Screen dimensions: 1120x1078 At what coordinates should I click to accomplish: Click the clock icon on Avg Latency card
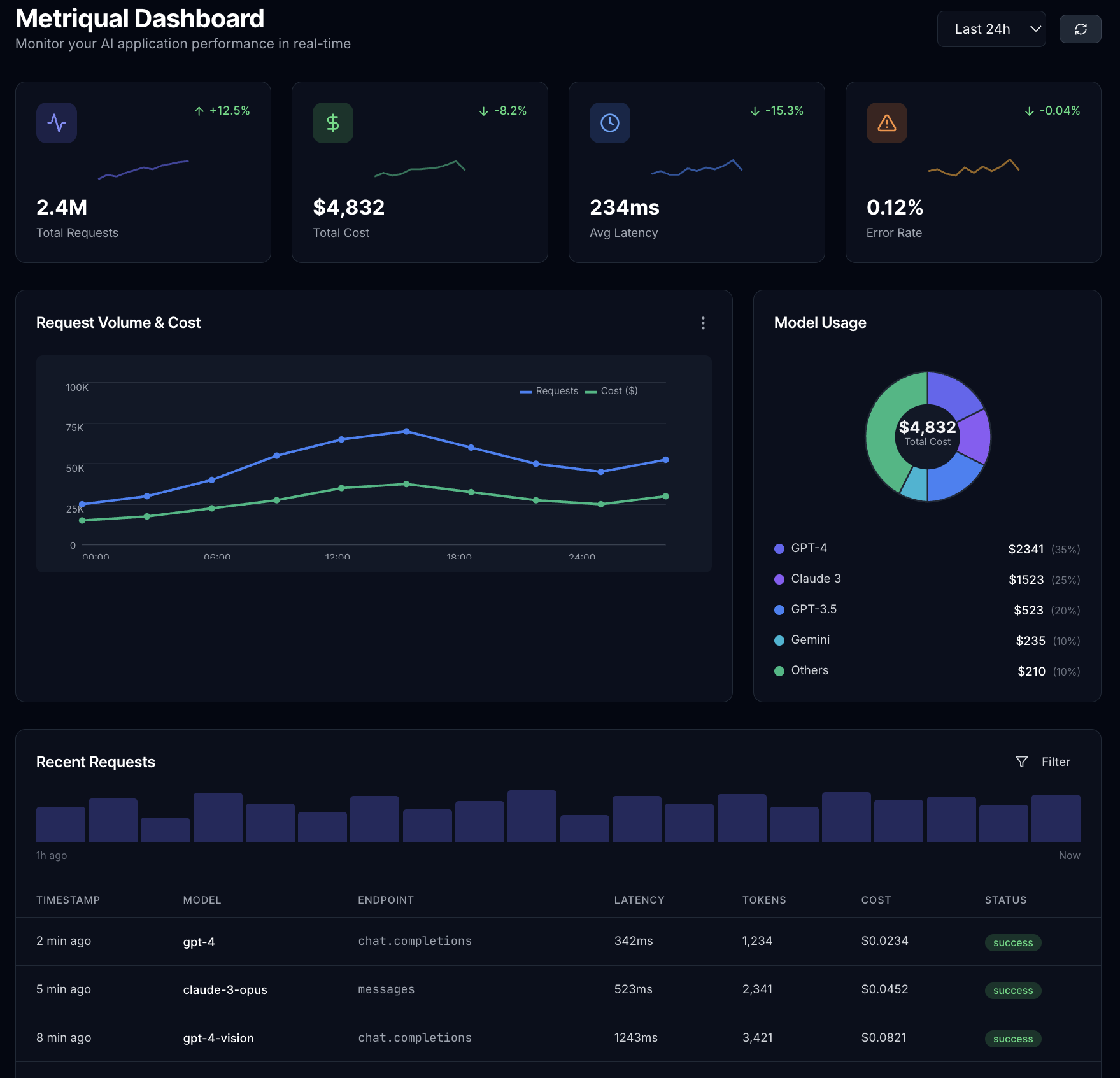tap(609, 122)
